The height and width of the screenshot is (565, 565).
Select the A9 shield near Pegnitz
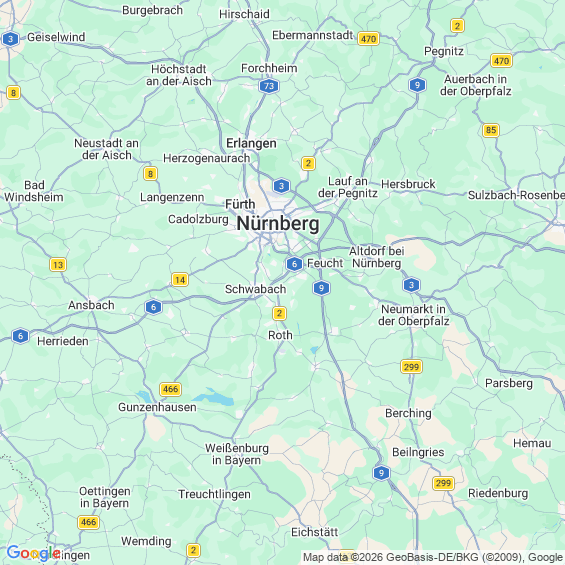tap(417, 85)
